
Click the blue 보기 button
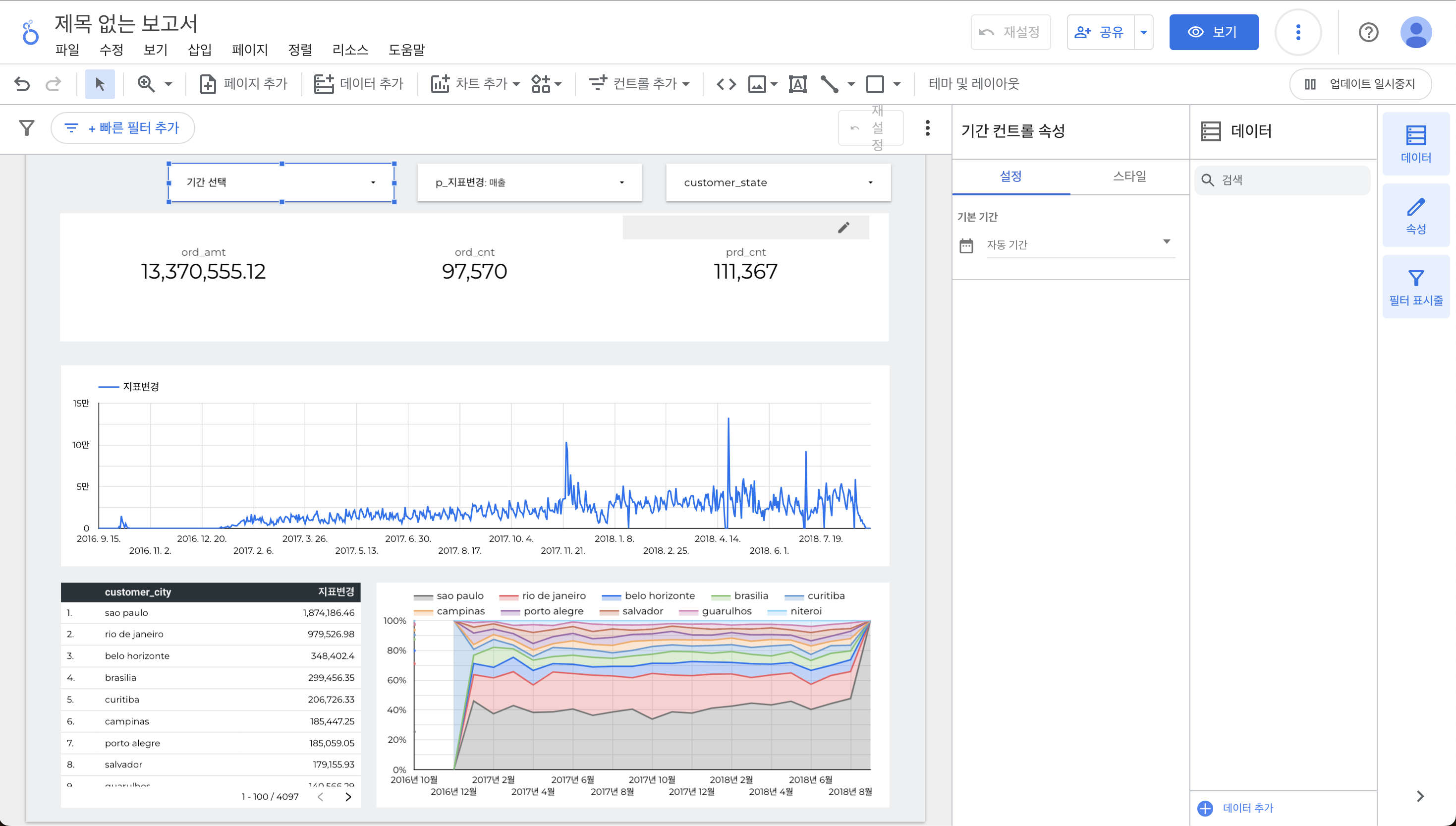click(x=1213, y=32)
